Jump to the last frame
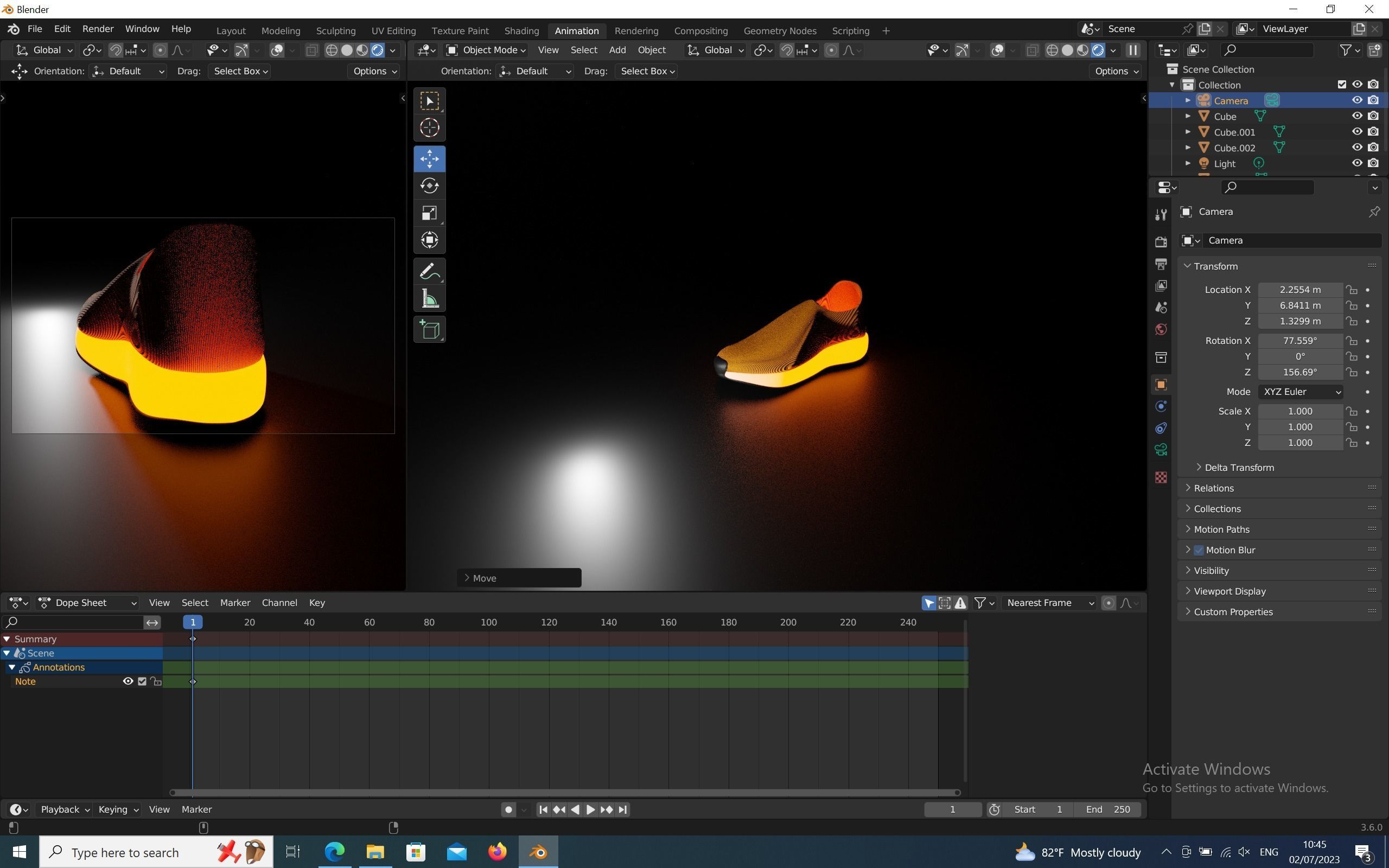Image resolution: width=1389 pixels, height=868 pixels. pyautogui.click(x=623, y=809)
